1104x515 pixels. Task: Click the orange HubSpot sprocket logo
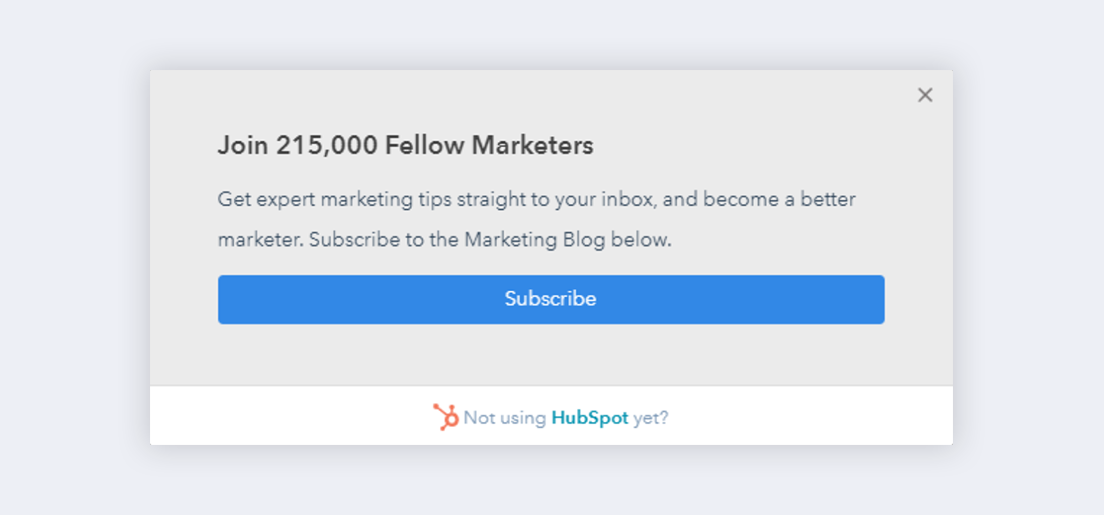pos(445,417)
